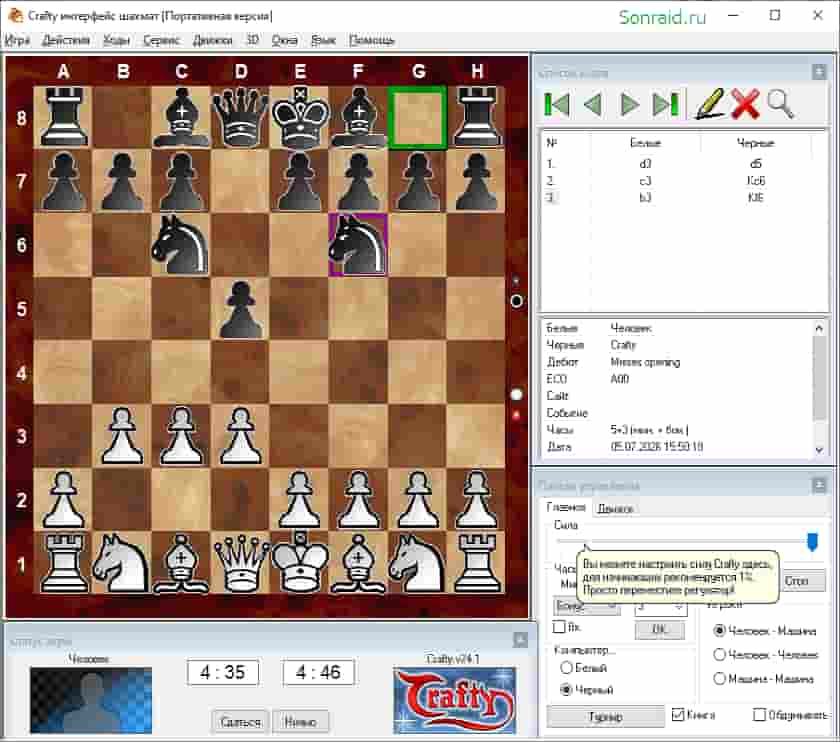Toggle the Обдумывать checkbox
840x742 pixels.
click(x=790, y=714)
